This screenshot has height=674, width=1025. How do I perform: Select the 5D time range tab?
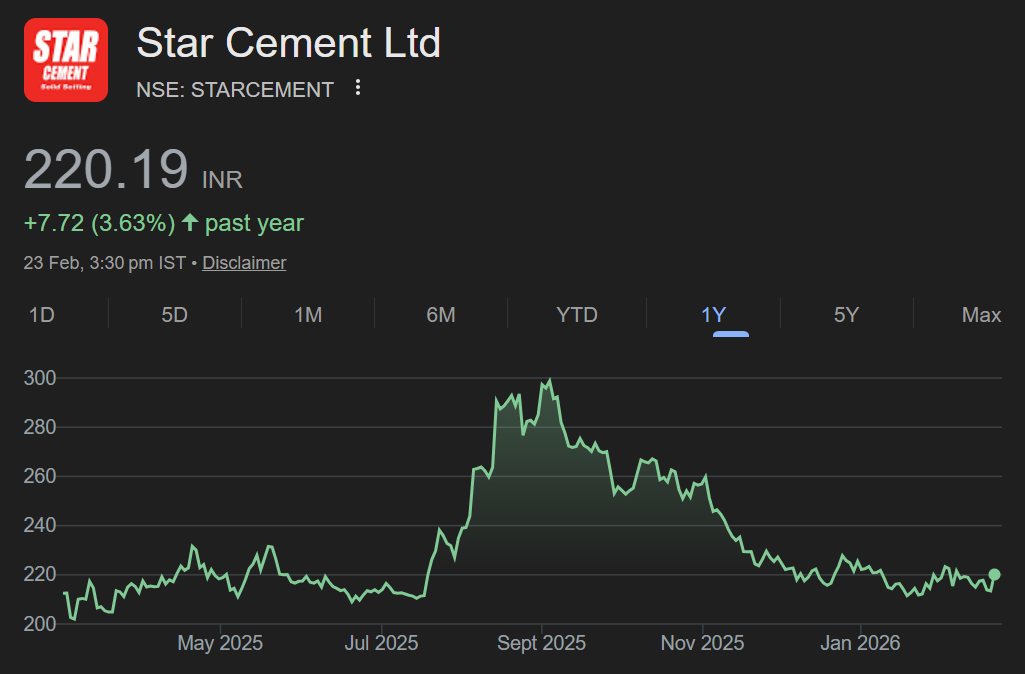(174, 314)
